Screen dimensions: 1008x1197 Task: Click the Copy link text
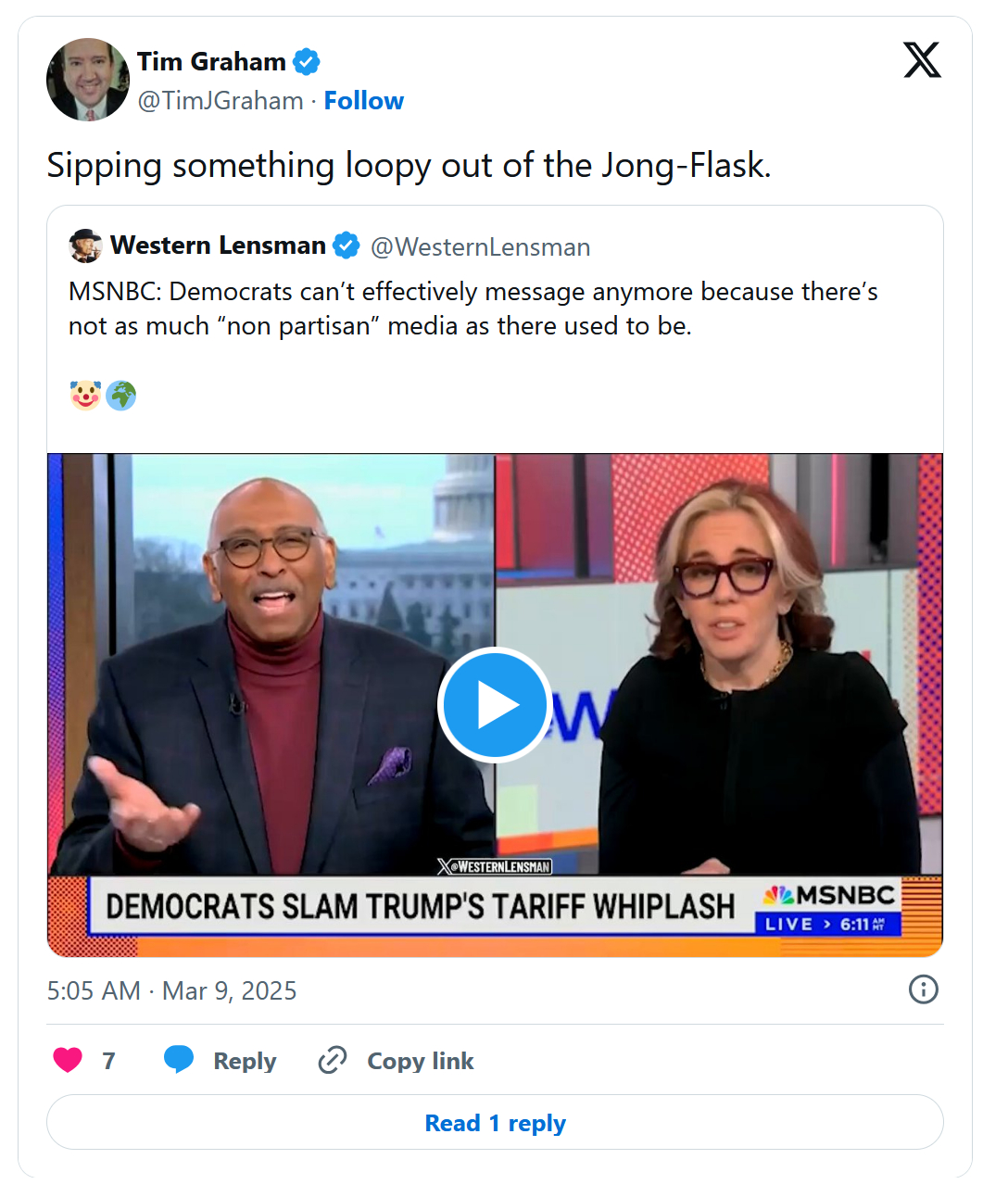[420, 1061]
